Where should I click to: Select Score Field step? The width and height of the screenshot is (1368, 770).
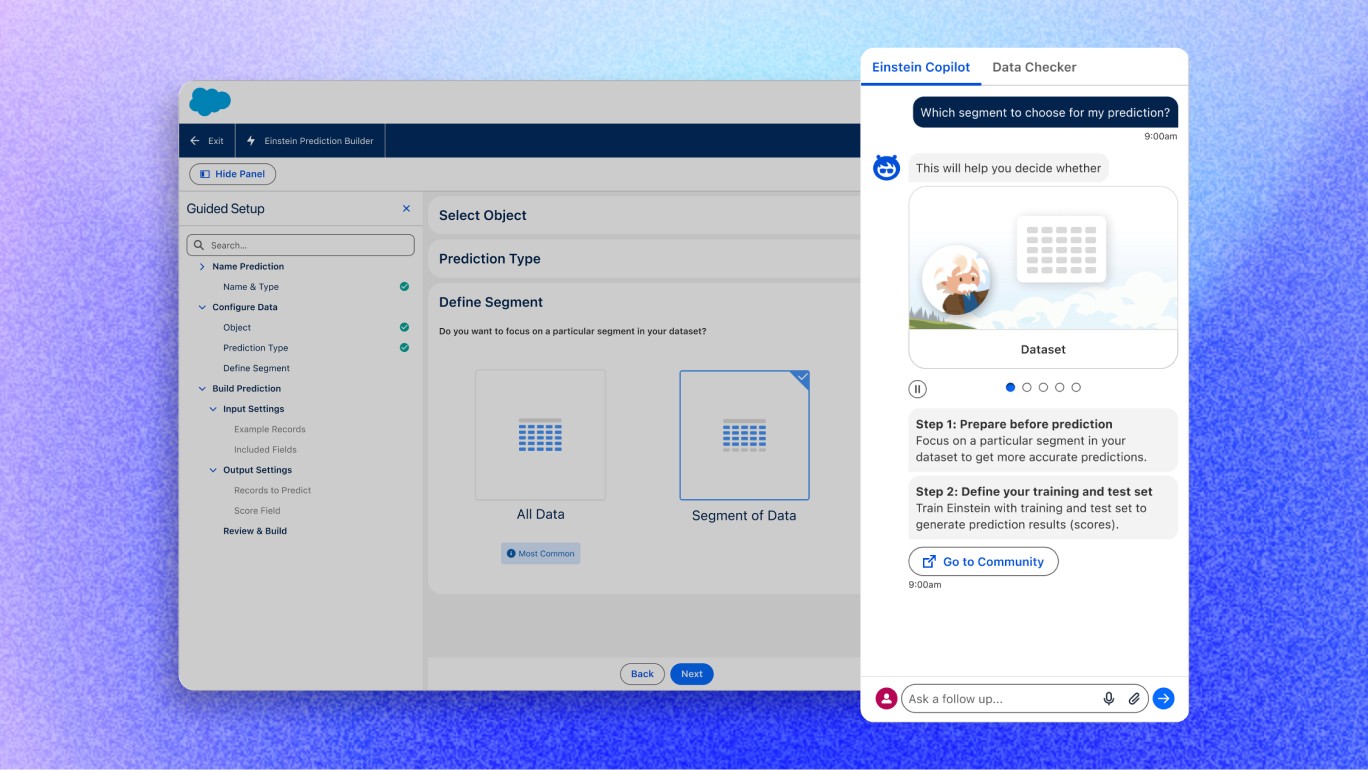pyautogui.click(x=257, y=511)
